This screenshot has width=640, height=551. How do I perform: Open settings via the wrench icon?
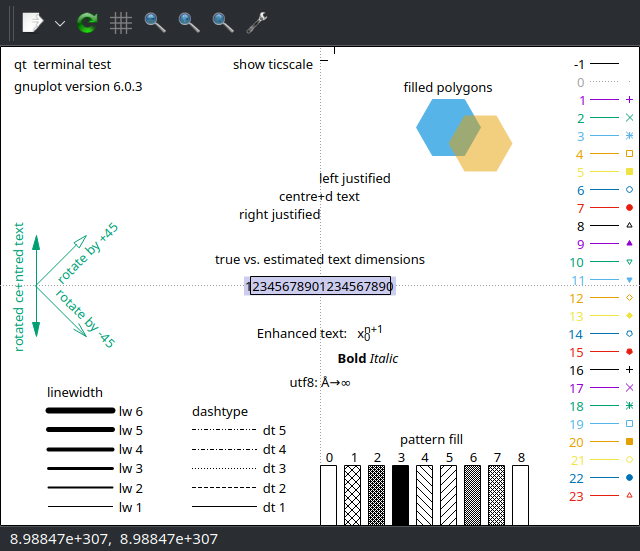click(x=257, y=22)
